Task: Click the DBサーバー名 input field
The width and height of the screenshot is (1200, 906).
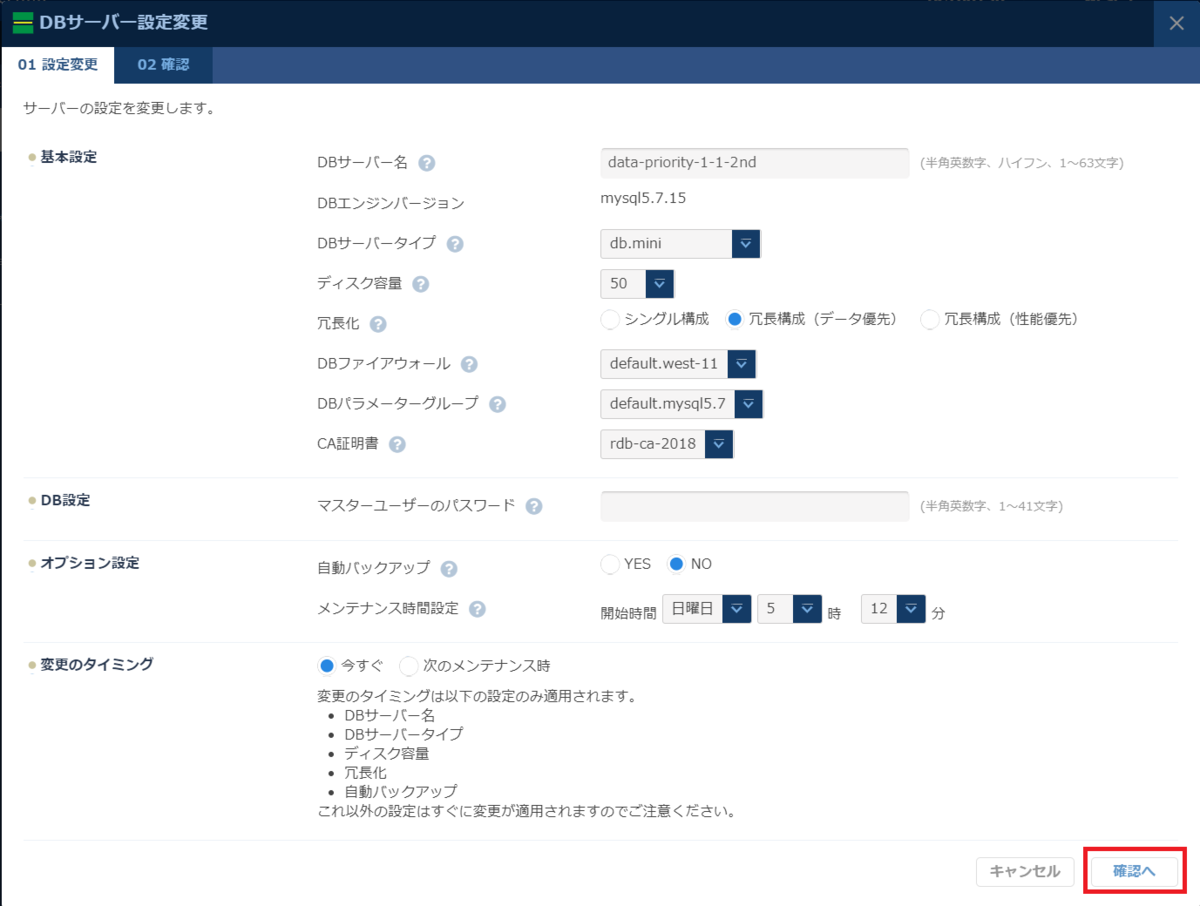Action: 754,163
